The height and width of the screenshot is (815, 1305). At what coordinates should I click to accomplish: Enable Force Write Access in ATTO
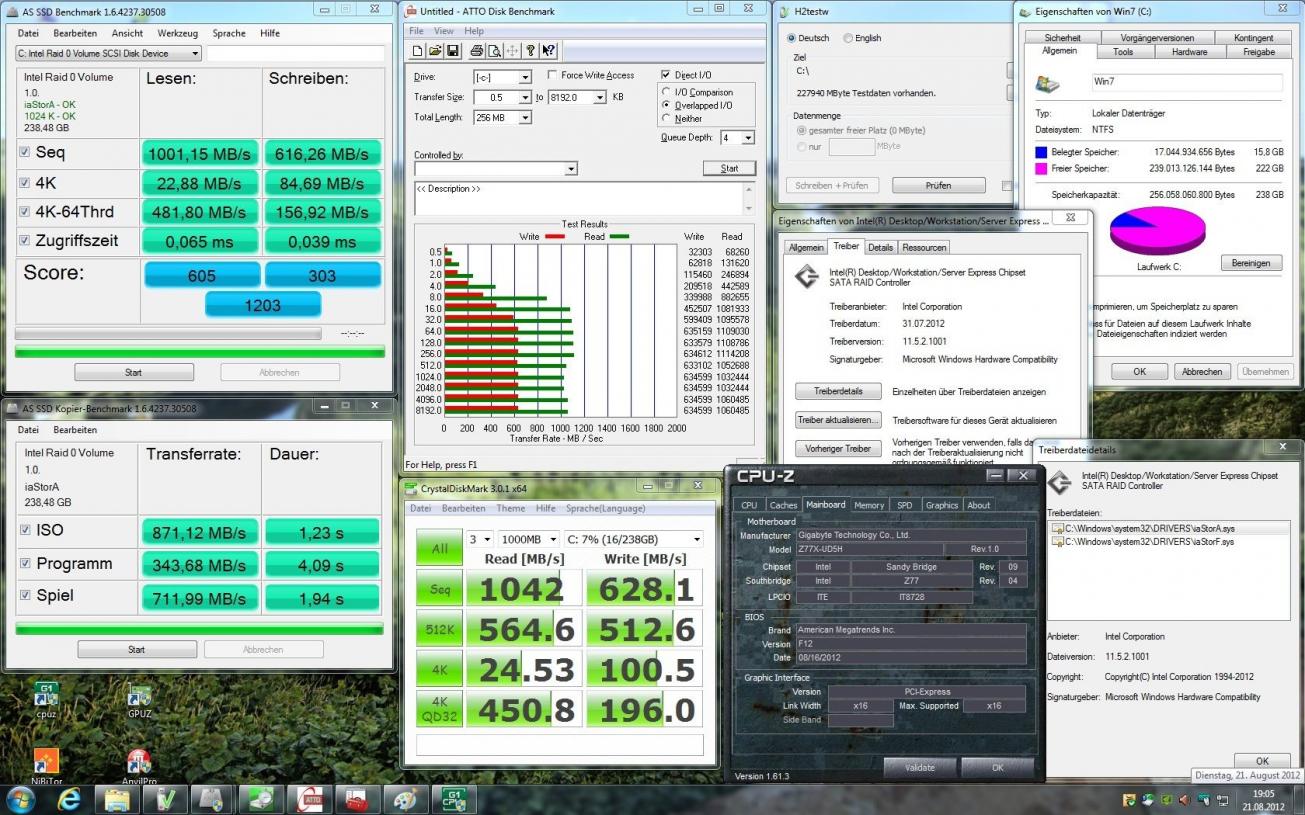coord(552,75)
